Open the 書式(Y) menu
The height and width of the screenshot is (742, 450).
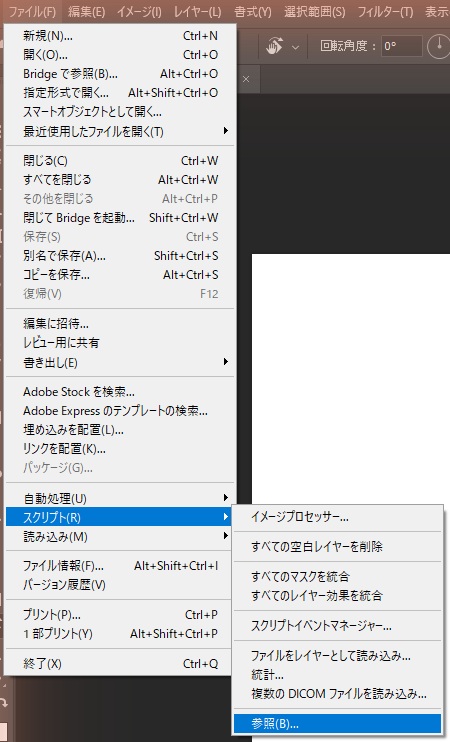pos(253,11)
